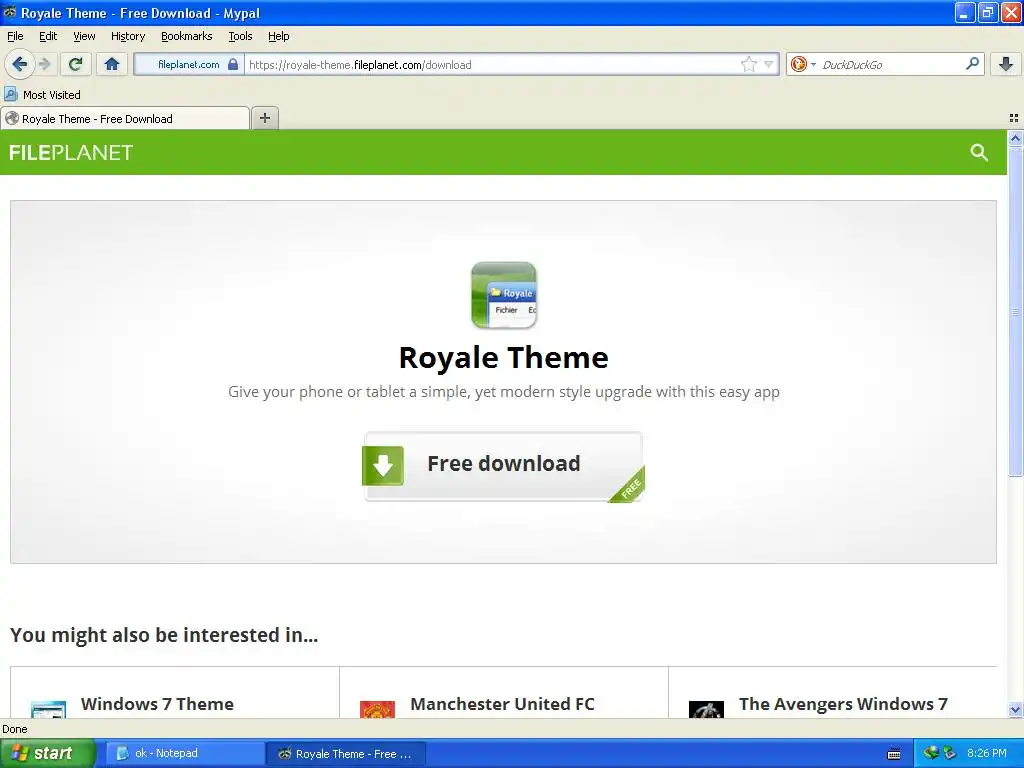Click the 'Give your phone or tablet' description

(504, 392)
